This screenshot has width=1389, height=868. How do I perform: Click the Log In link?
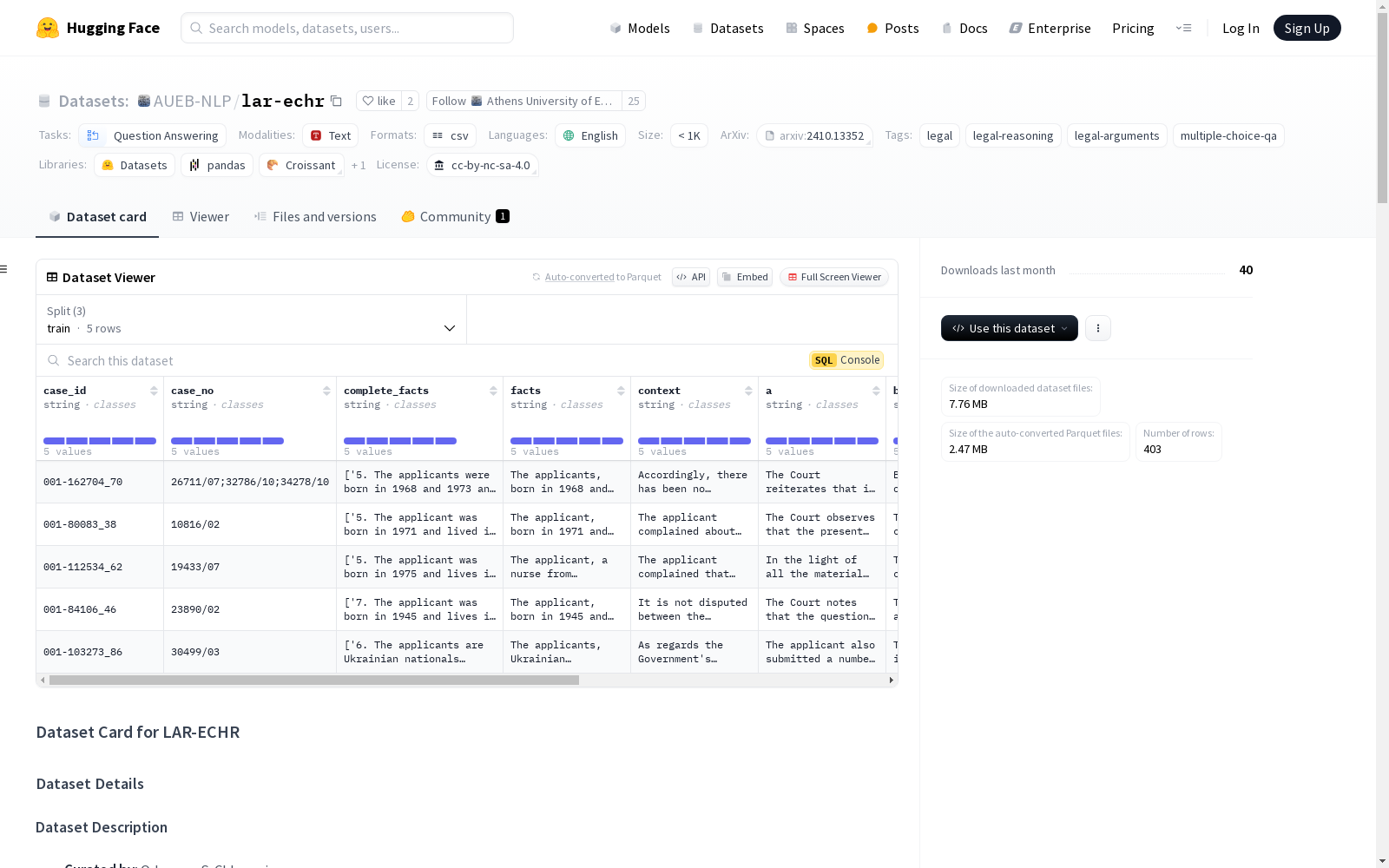click(1241, 28)
